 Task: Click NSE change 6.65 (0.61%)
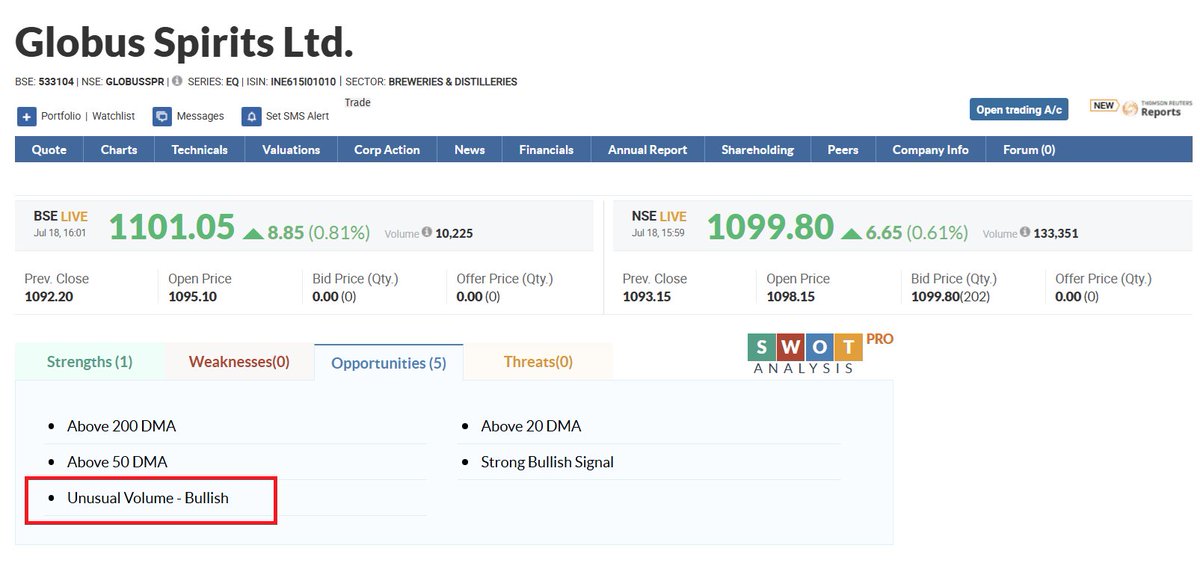point(905,232)
